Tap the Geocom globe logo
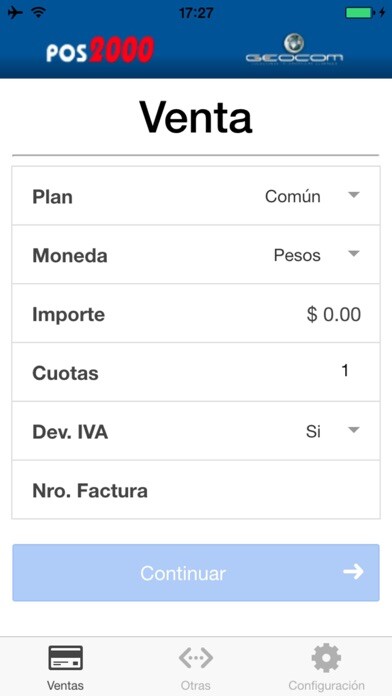 (294, 50)
